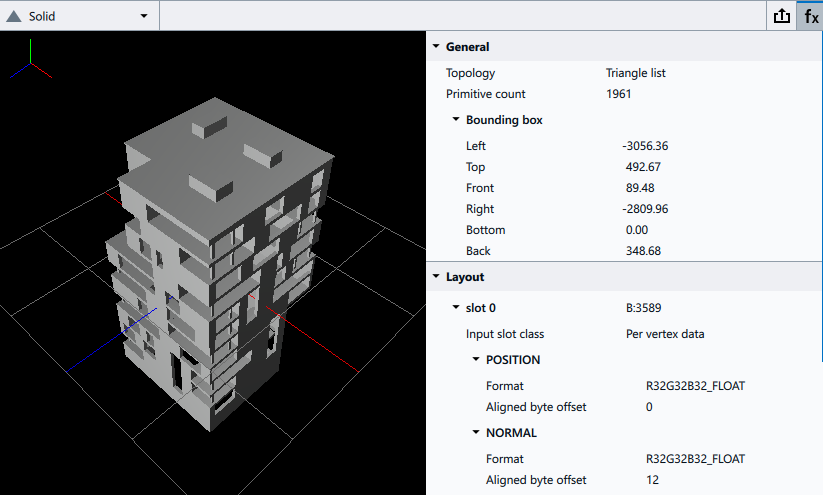Select the B:3589 slot buffer value

645,308
